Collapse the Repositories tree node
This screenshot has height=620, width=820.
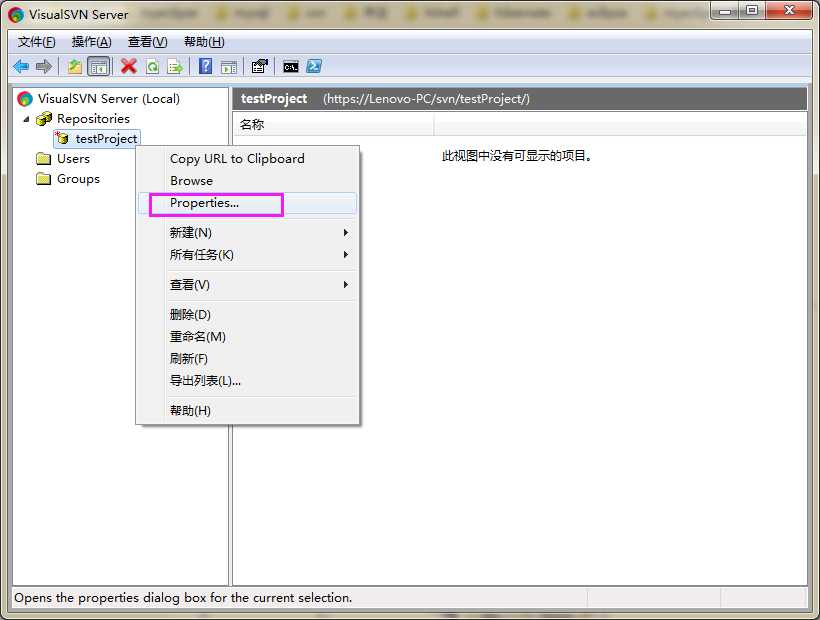26,119
